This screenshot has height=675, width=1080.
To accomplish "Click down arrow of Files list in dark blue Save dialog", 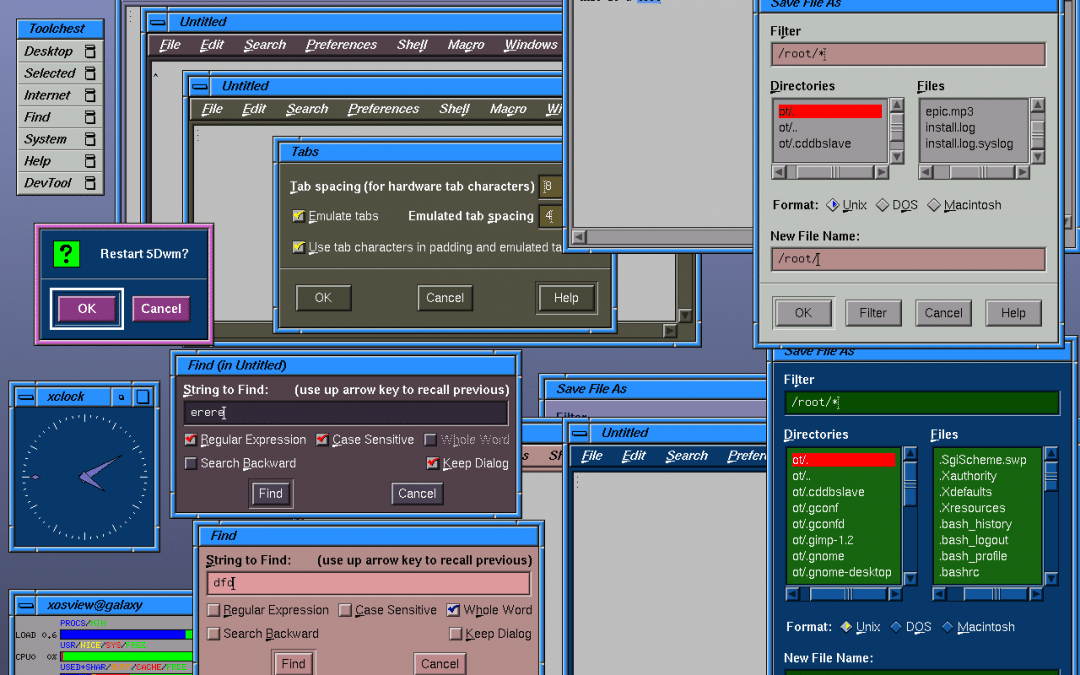I will pyautogui.click(x=1051, y=578).
